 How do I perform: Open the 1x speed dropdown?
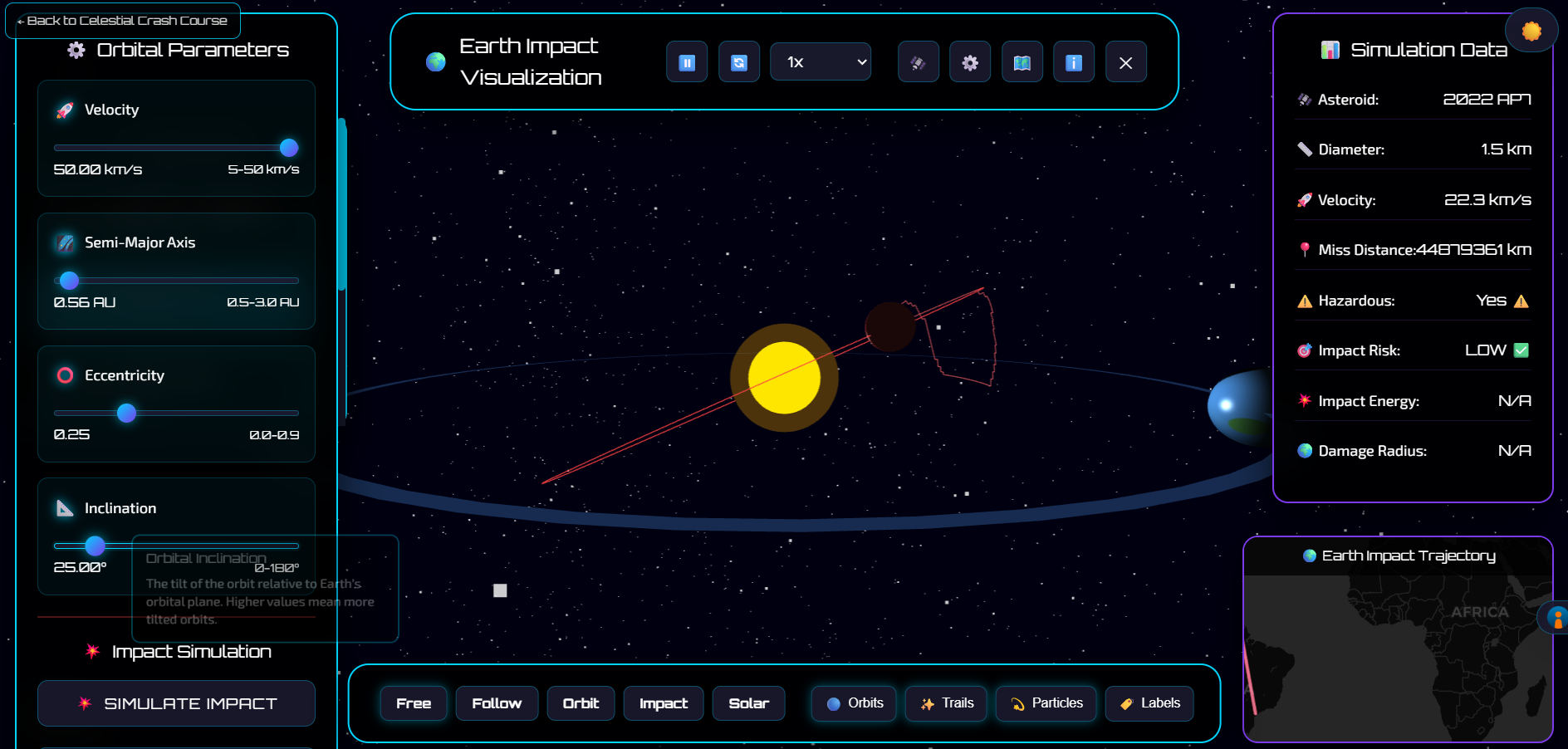821,62
